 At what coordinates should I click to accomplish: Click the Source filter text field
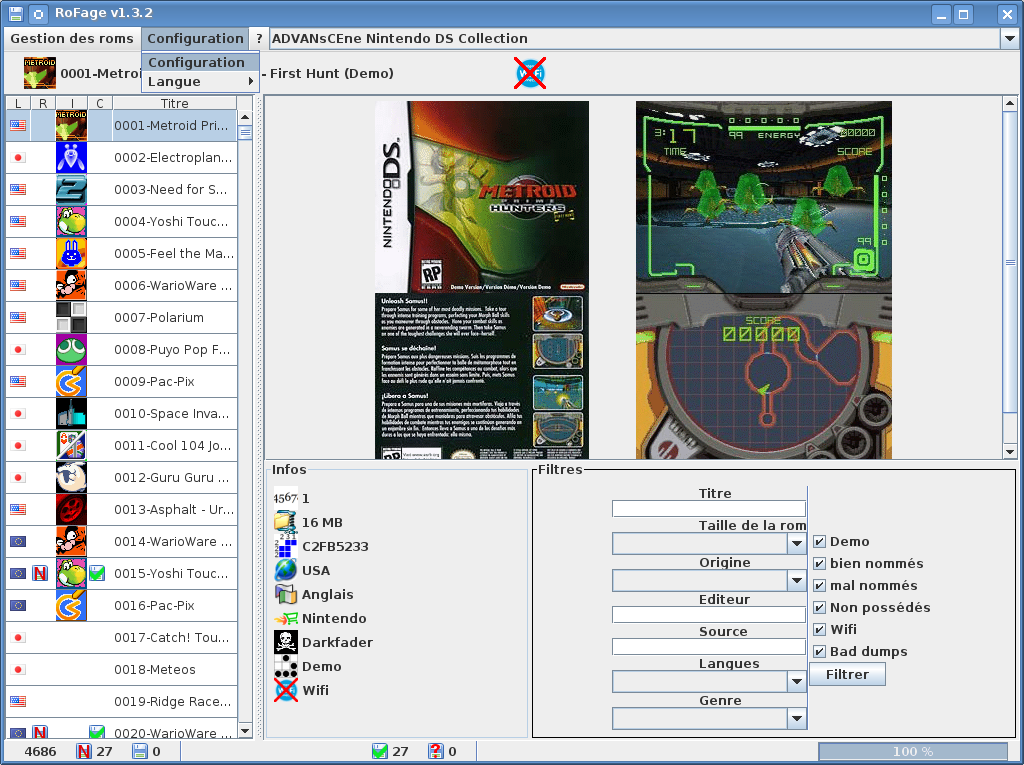point(709,647)
